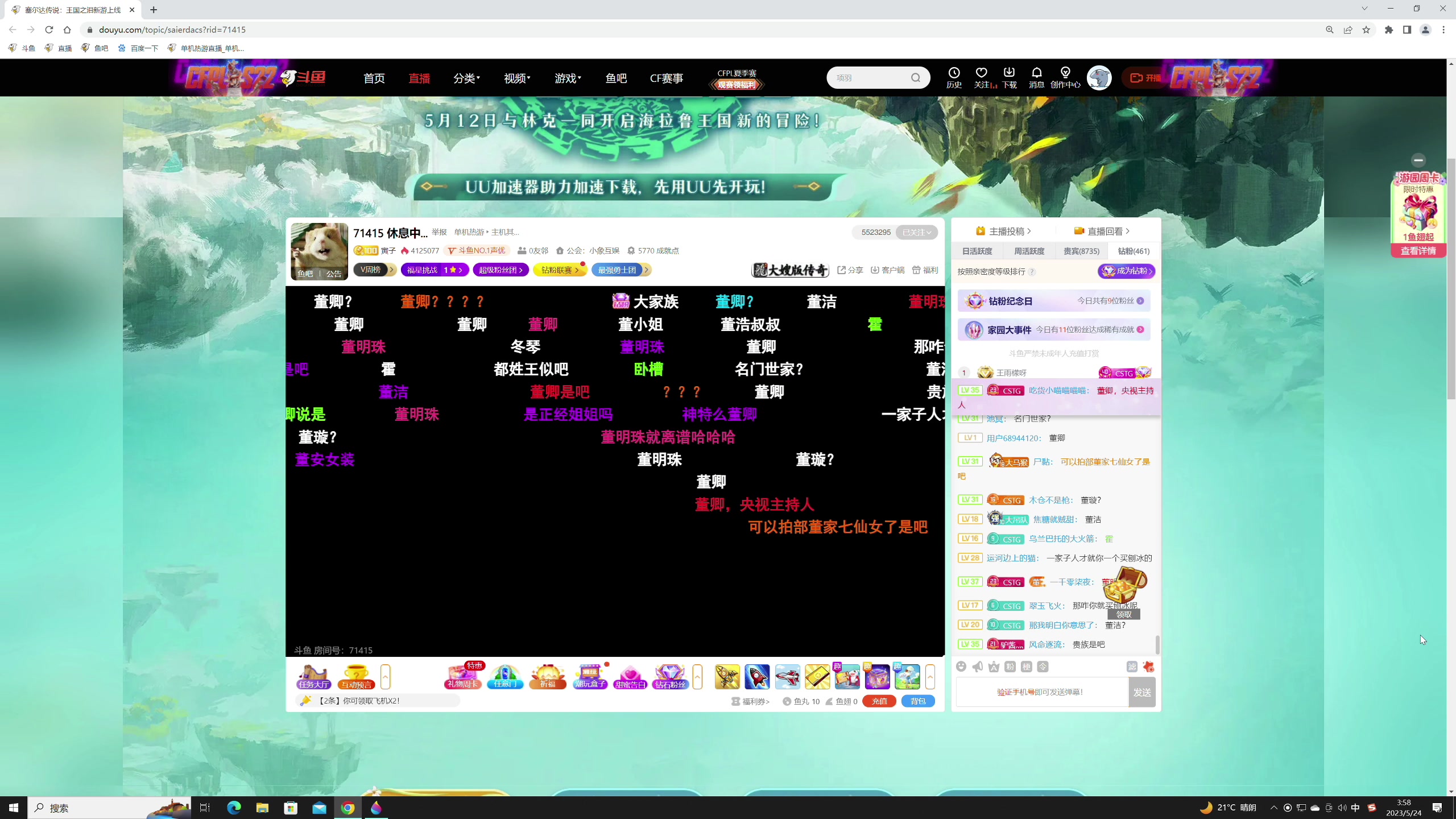Toggle the red splash effects icon
Image resolution: width=1456 pixels, height=819 pixels.
click(x=1148, y=667)
